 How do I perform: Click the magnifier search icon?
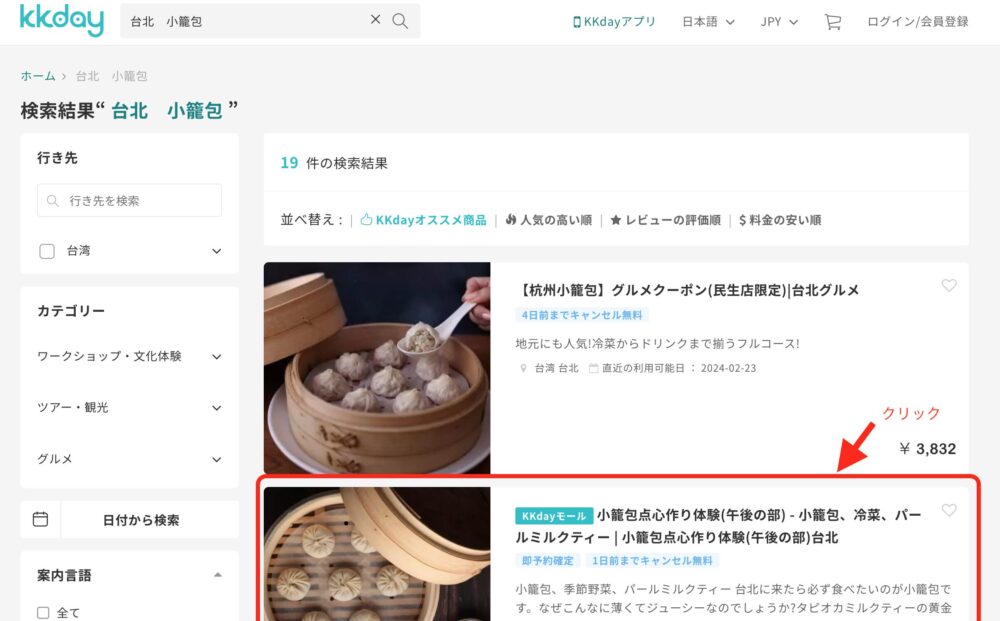click(x=400, y=21)
